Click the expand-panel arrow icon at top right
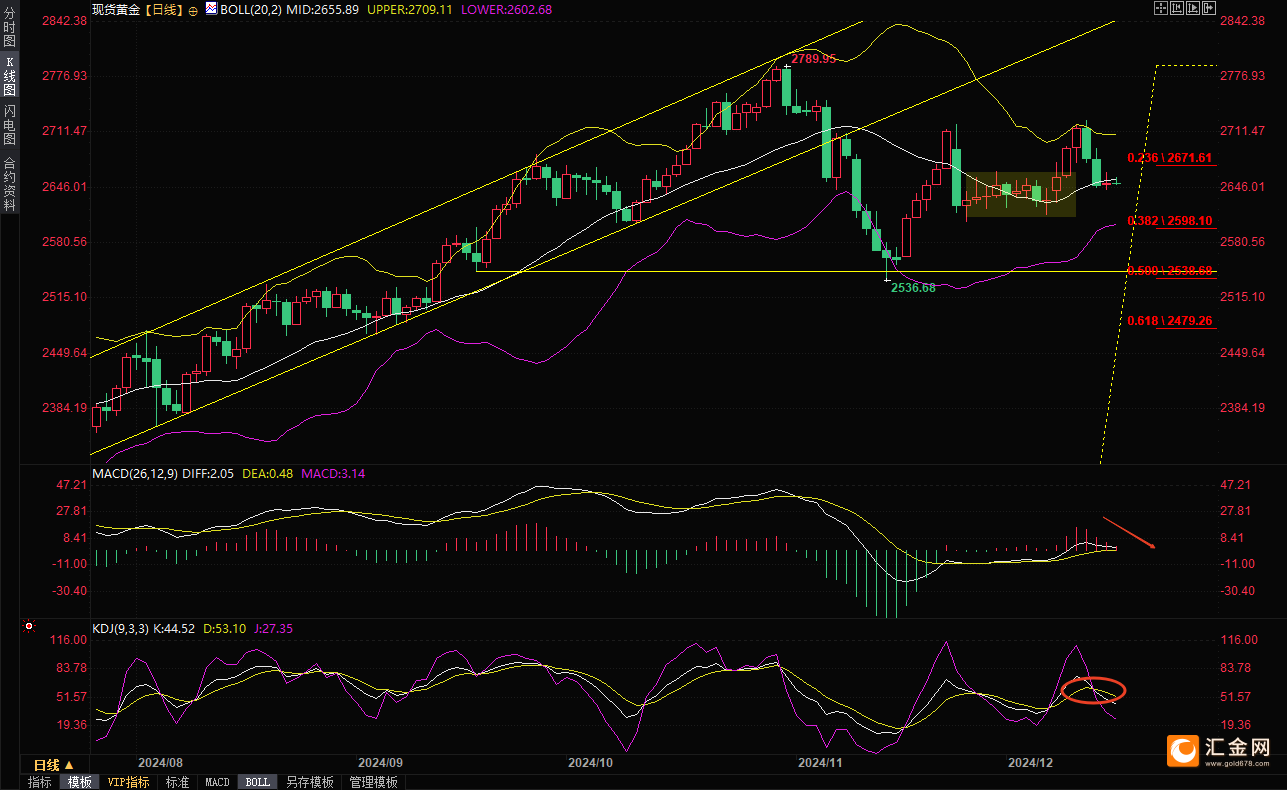Viewport: 1287px width, 790px height. pos(1209,8)
